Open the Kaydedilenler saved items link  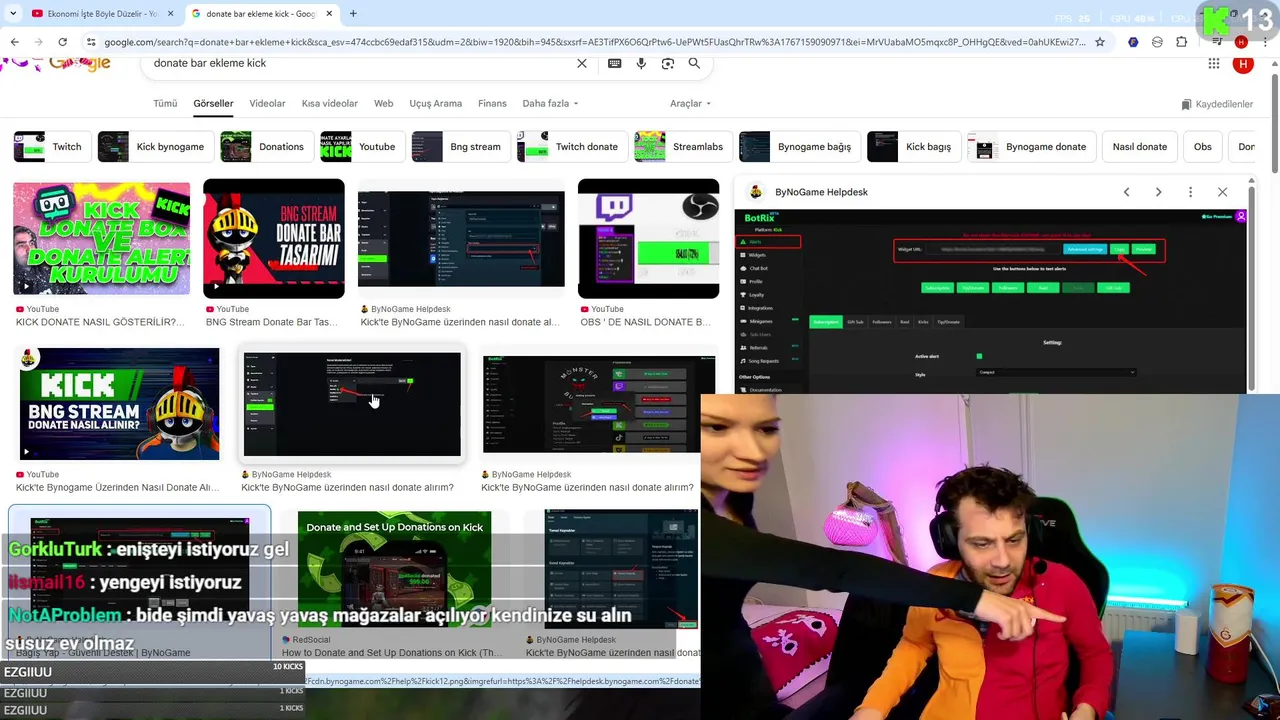(1217, 104)
